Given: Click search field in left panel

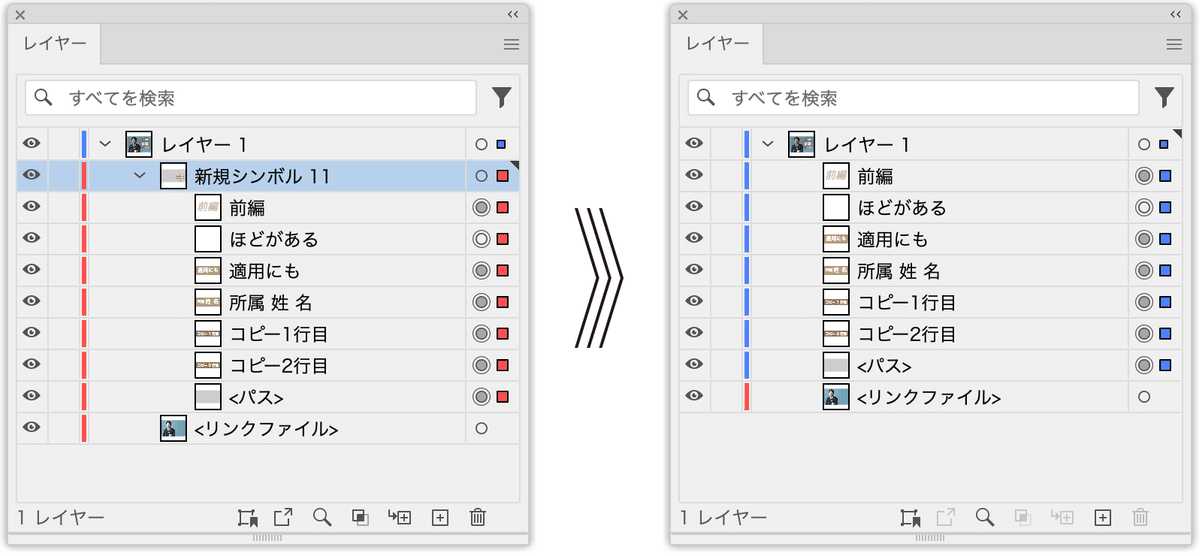Looking at the screenshot, I should click(x=251, y=97).
